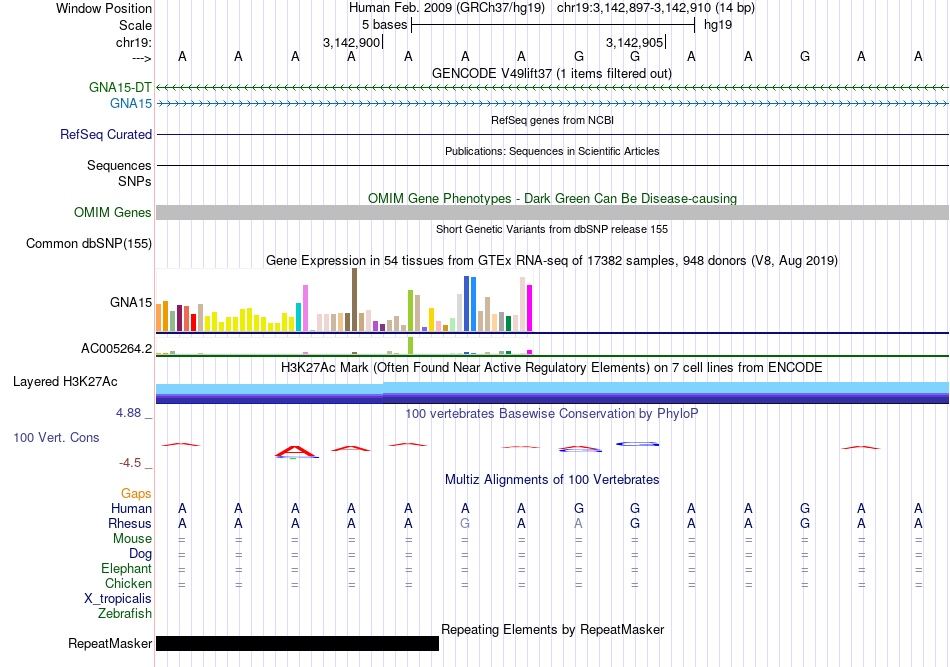Viewport: 950px width, 667px height.
Task: Click the GENCODE V49lift37 track title
Action: pos(552,73)
